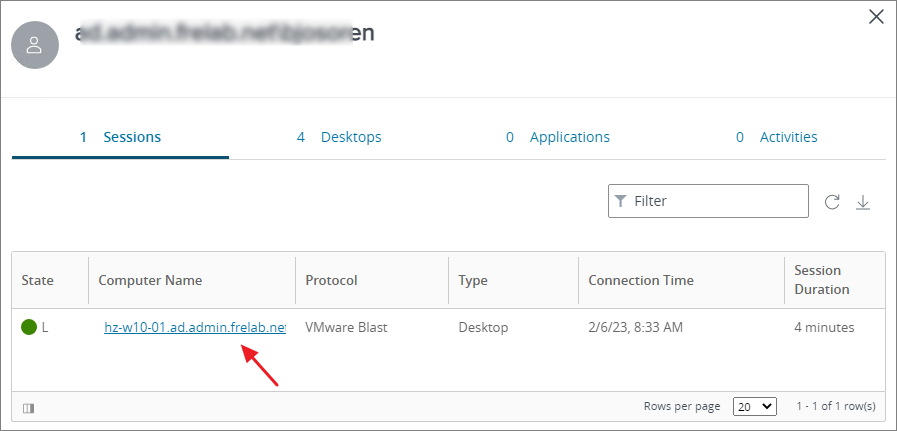Sort by Session Duration column header

[821, 280]
